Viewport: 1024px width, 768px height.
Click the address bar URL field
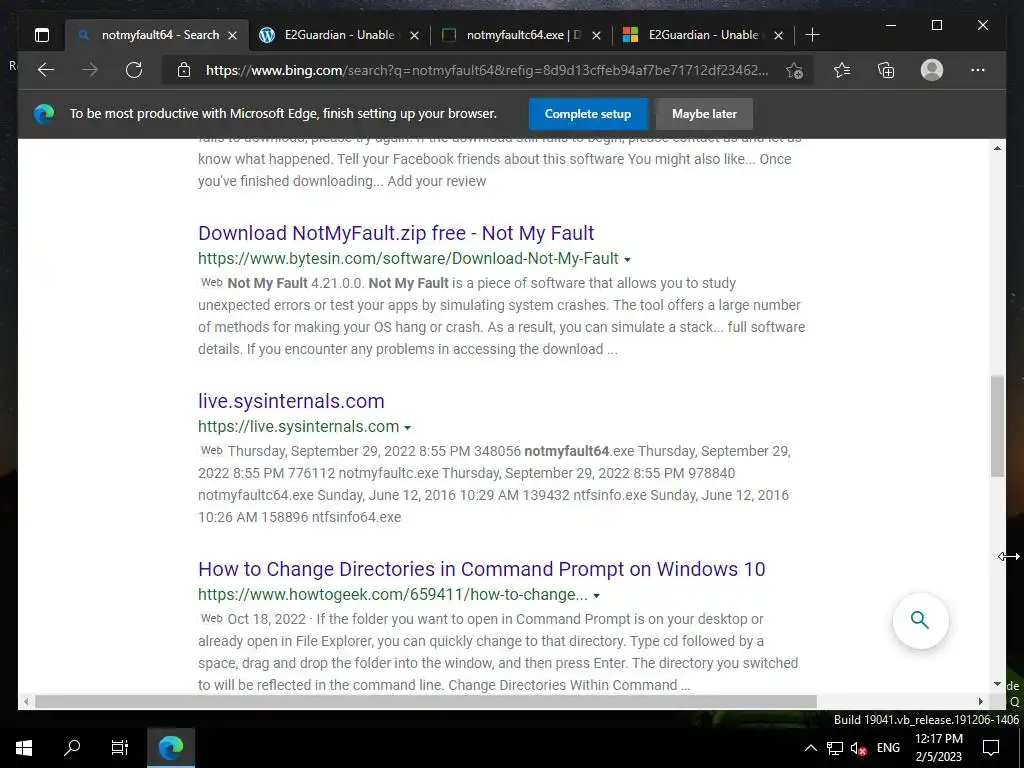487,70
